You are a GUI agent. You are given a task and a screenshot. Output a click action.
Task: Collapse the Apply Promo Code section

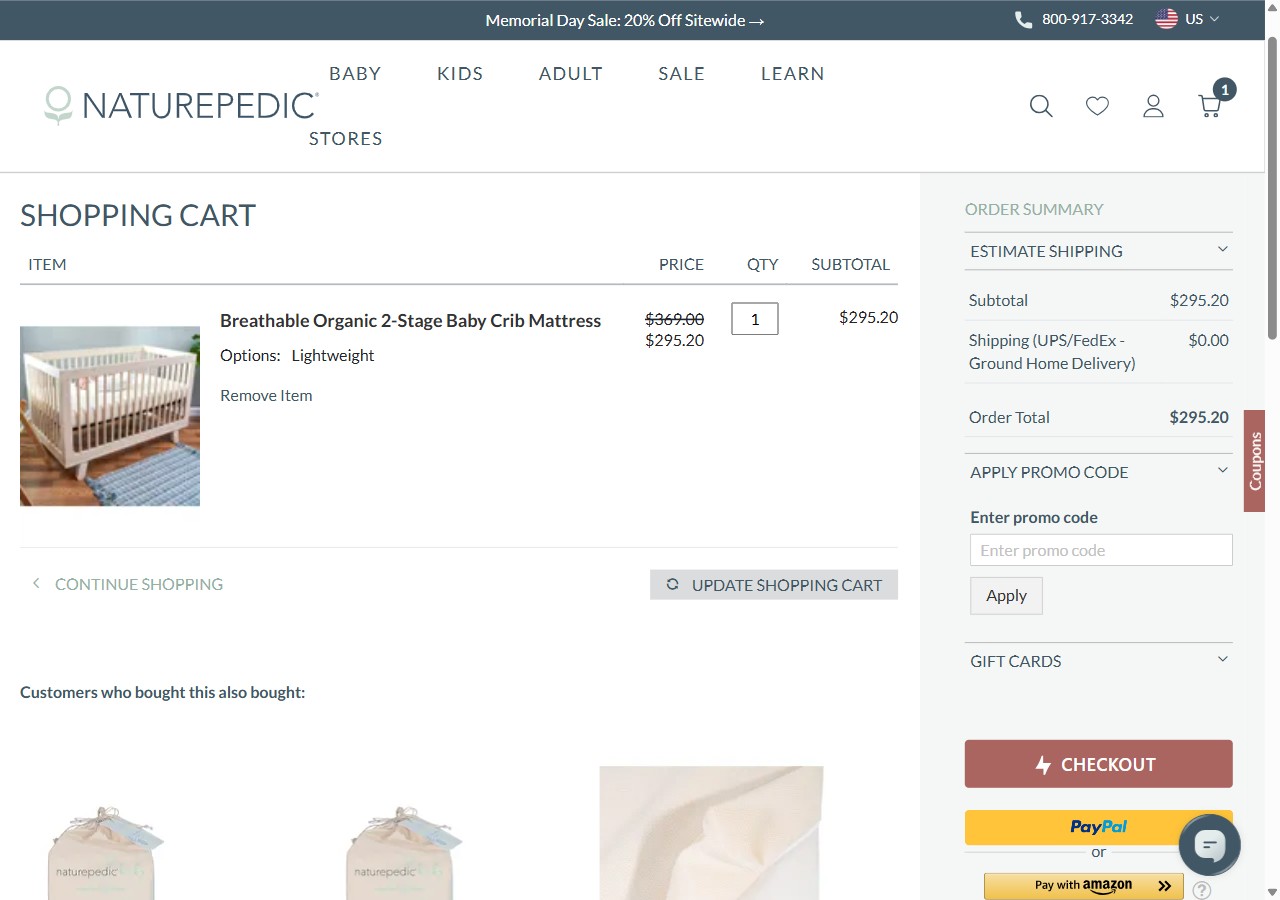coord(1098,472)
